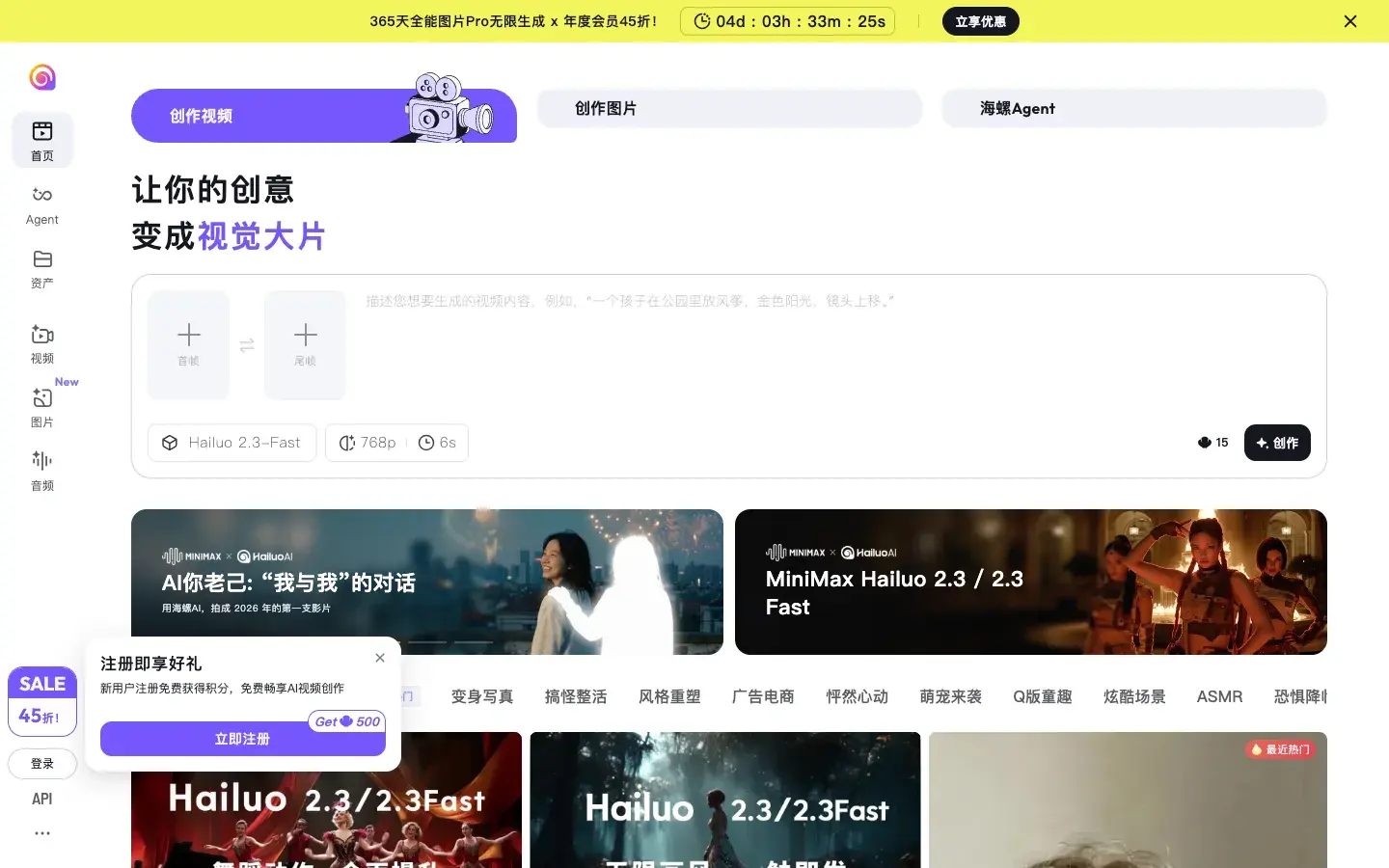This screenshot has height=868, width=1389.
Task: Select the ASMR category filter
Action: pyautogui.click(x=1219, y=696)
